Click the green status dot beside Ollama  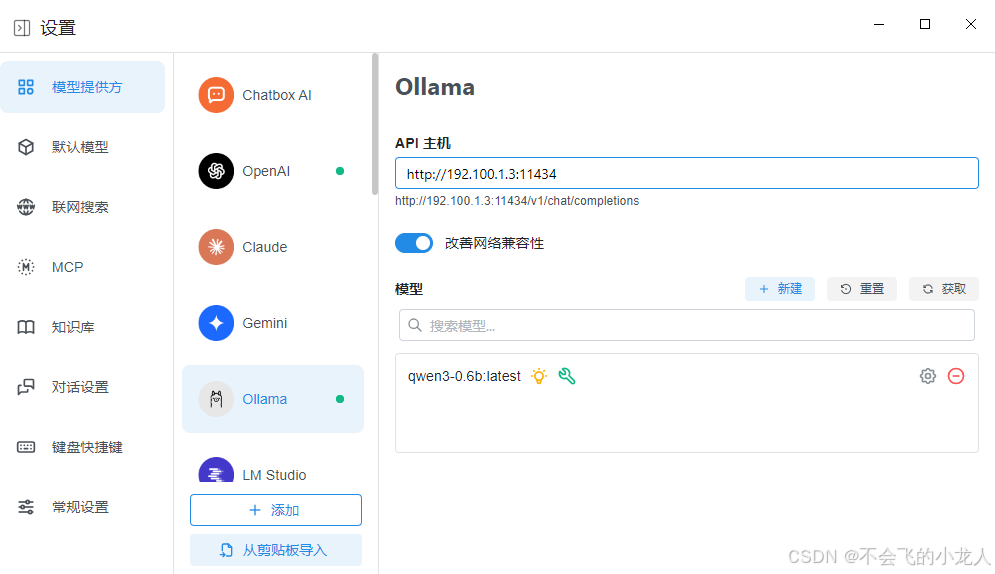pyautogui.click(x=340, y=399)
